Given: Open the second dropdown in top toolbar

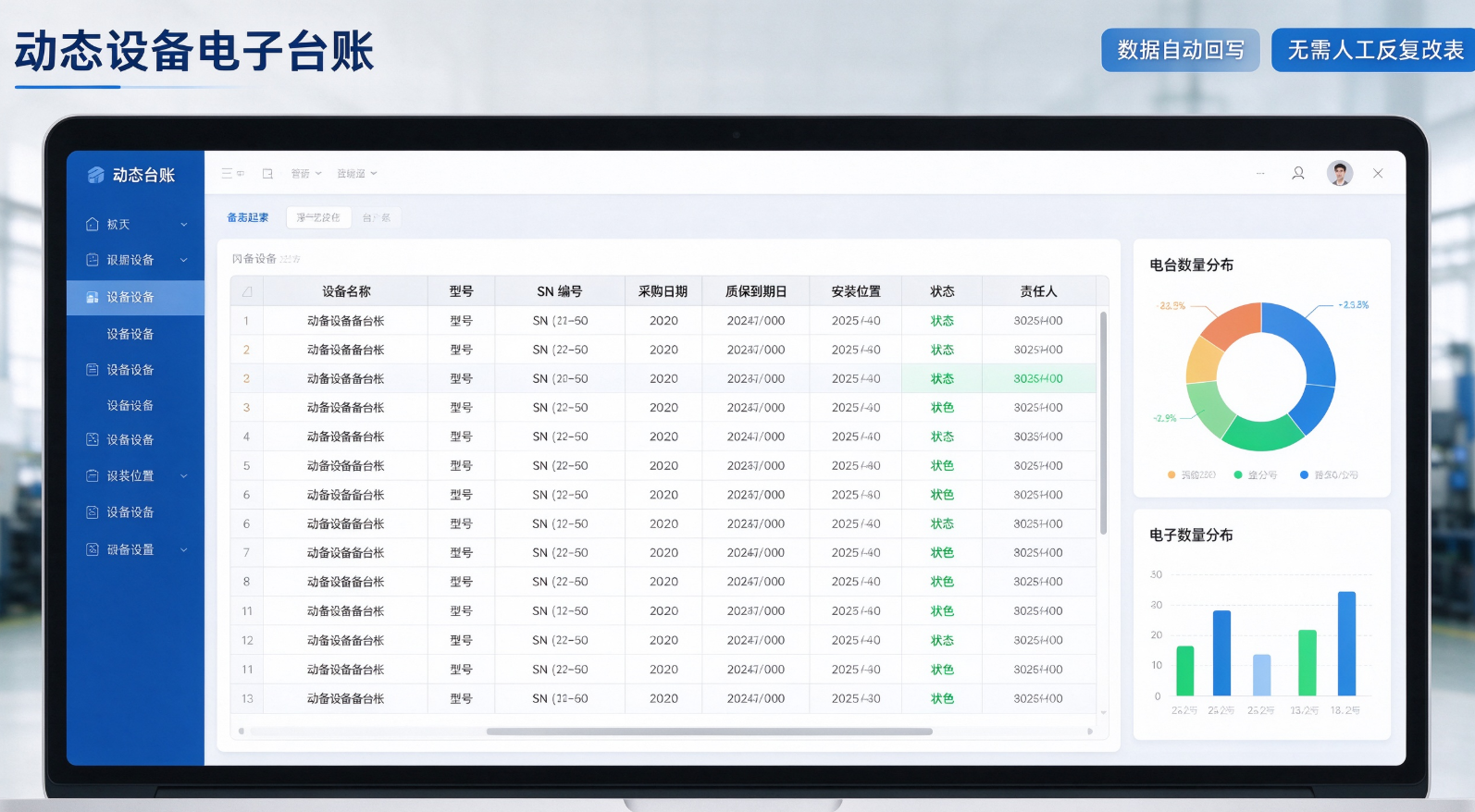Looking at the screenshot, I should point(357,174).
